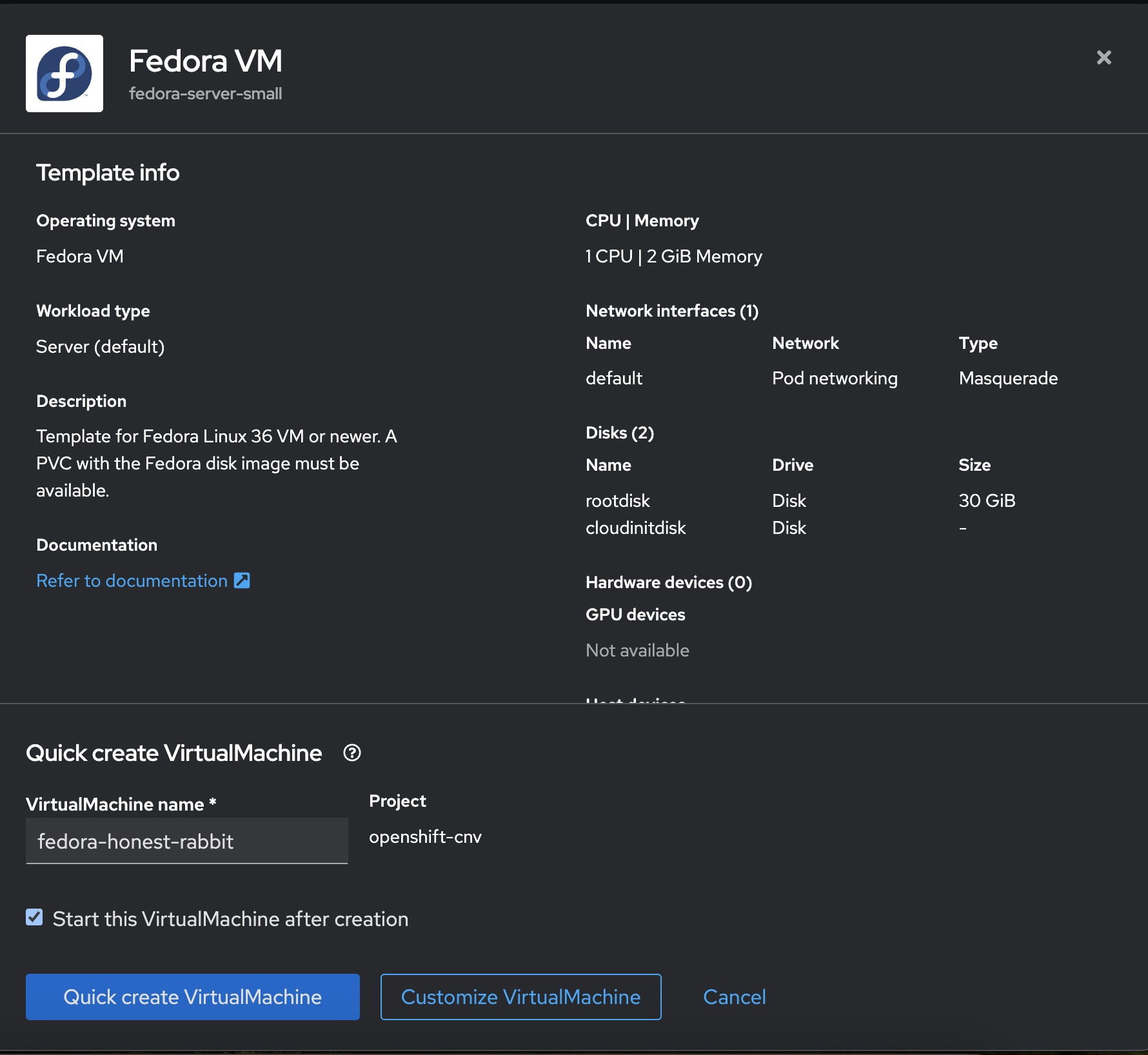
Task: Click the 'default' network interface name
Action: pyautogui.click(x=614, y=379)
